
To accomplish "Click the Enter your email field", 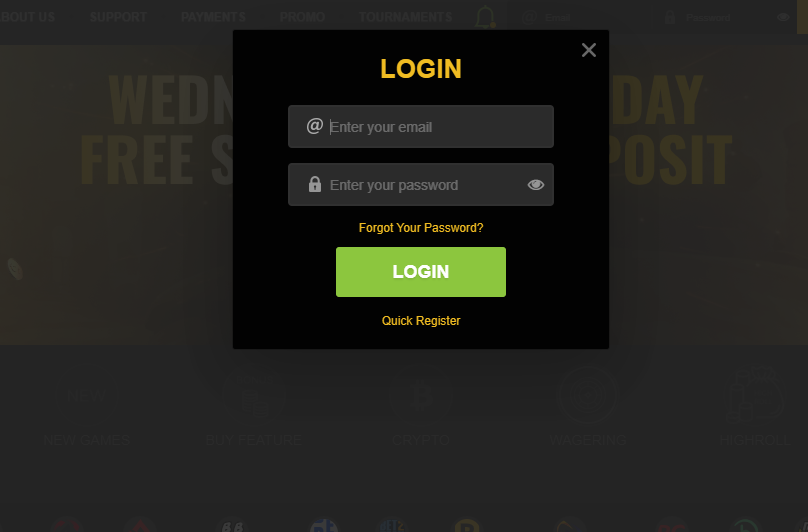I will (x=420, y=127).
